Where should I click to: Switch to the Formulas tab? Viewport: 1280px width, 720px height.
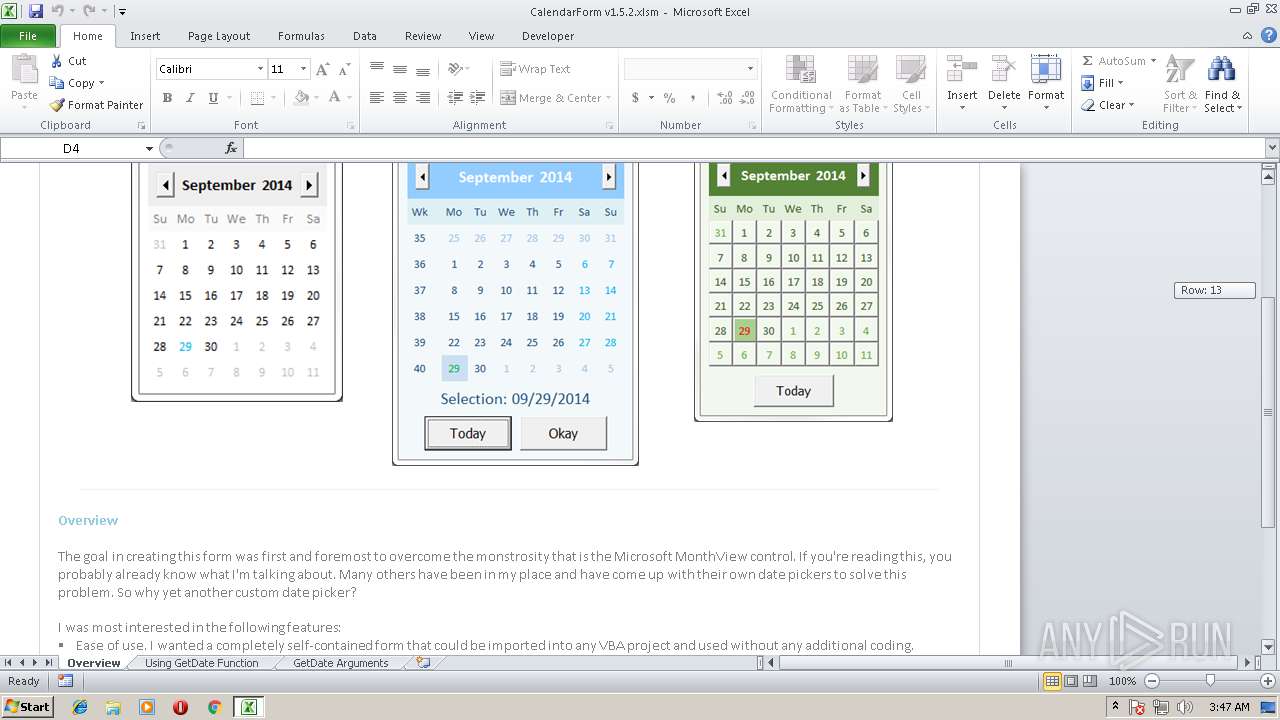pos(301,36)
